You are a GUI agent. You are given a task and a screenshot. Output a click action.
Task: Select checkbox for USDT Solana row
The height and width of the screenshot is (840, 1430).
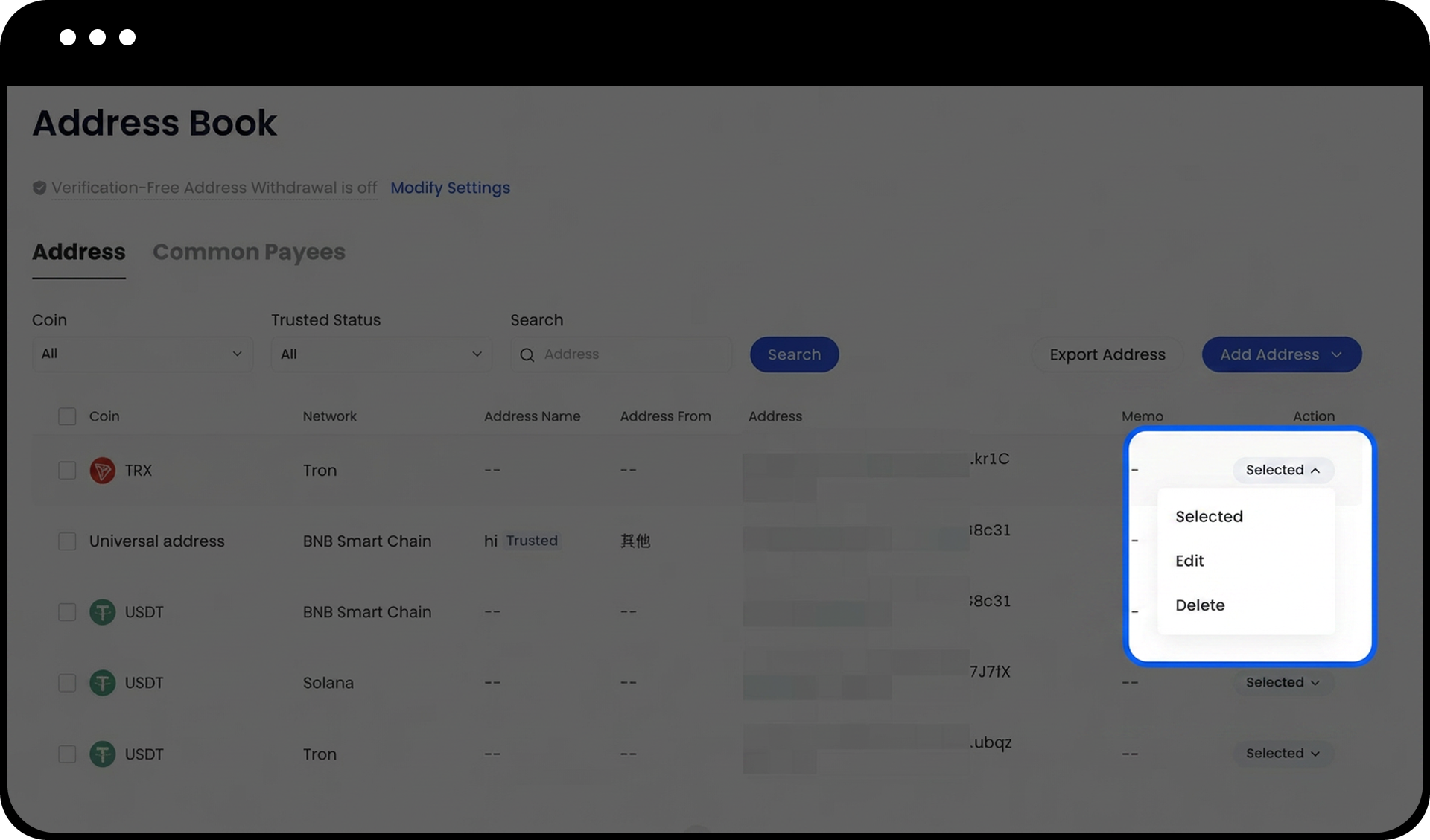click(x=67, y=683)
